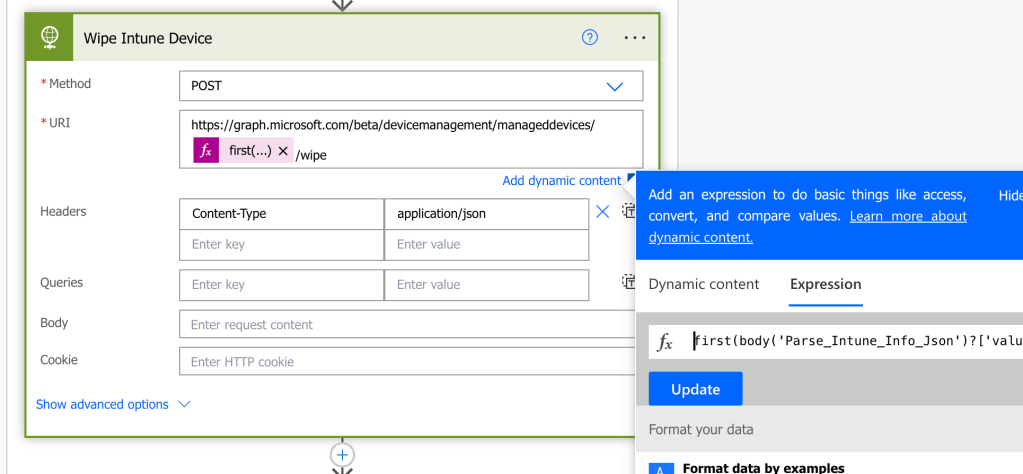
Task: Click the HTTP globe icon on Wipe Intune Device
Action: click(49, 38)
